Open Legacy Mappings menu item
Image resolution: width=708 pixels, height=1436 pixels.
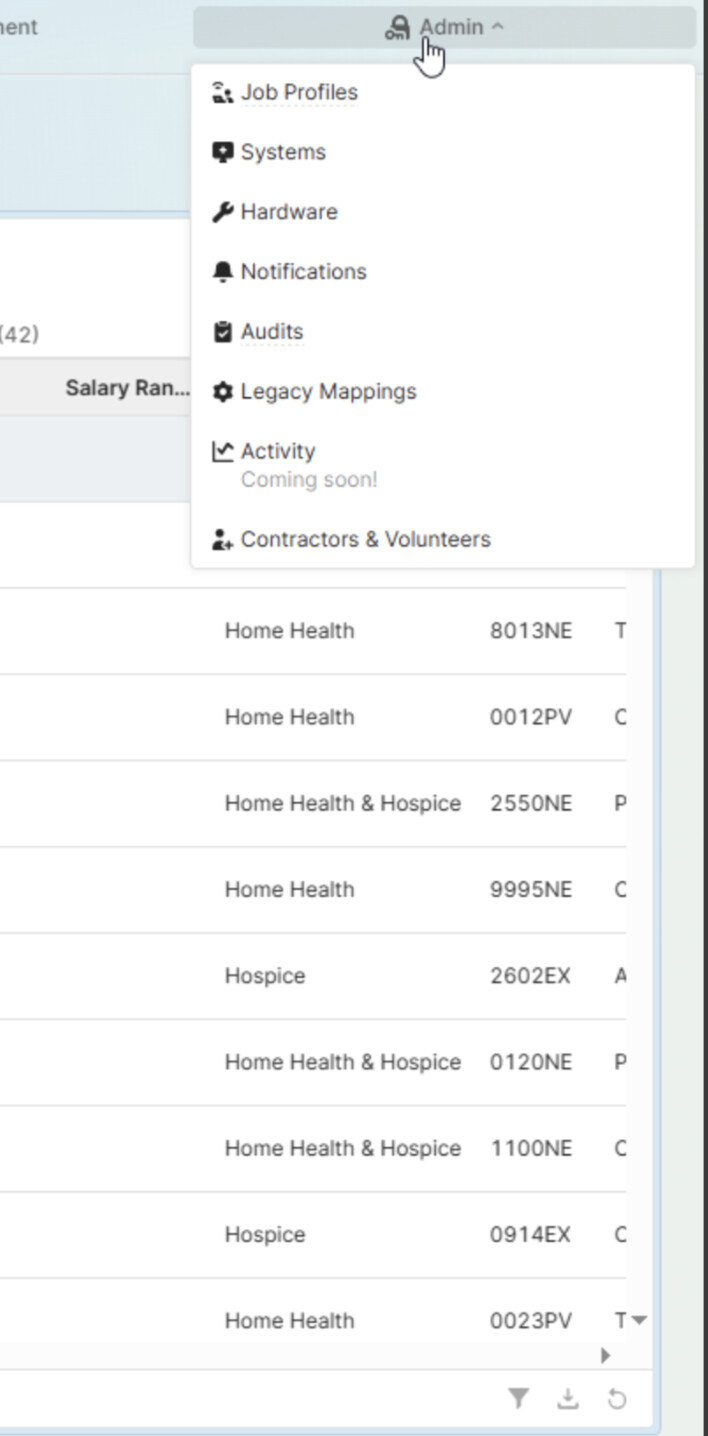coord(328,392)
